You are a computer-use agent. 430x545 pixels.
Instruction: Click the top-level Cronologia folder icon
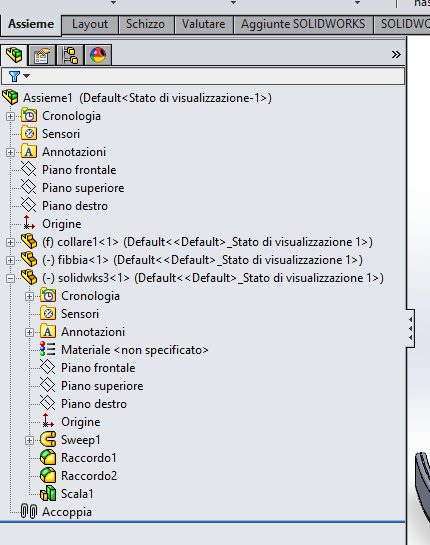pos(29,115)
